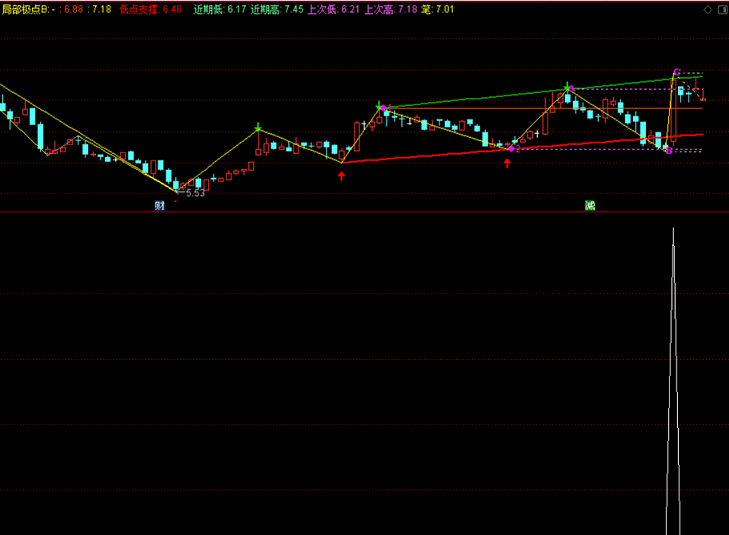Click the red up arrow below marker 2
Image resolution: width=729 pixels, height=535 pixels.
(x=507, y=163)
